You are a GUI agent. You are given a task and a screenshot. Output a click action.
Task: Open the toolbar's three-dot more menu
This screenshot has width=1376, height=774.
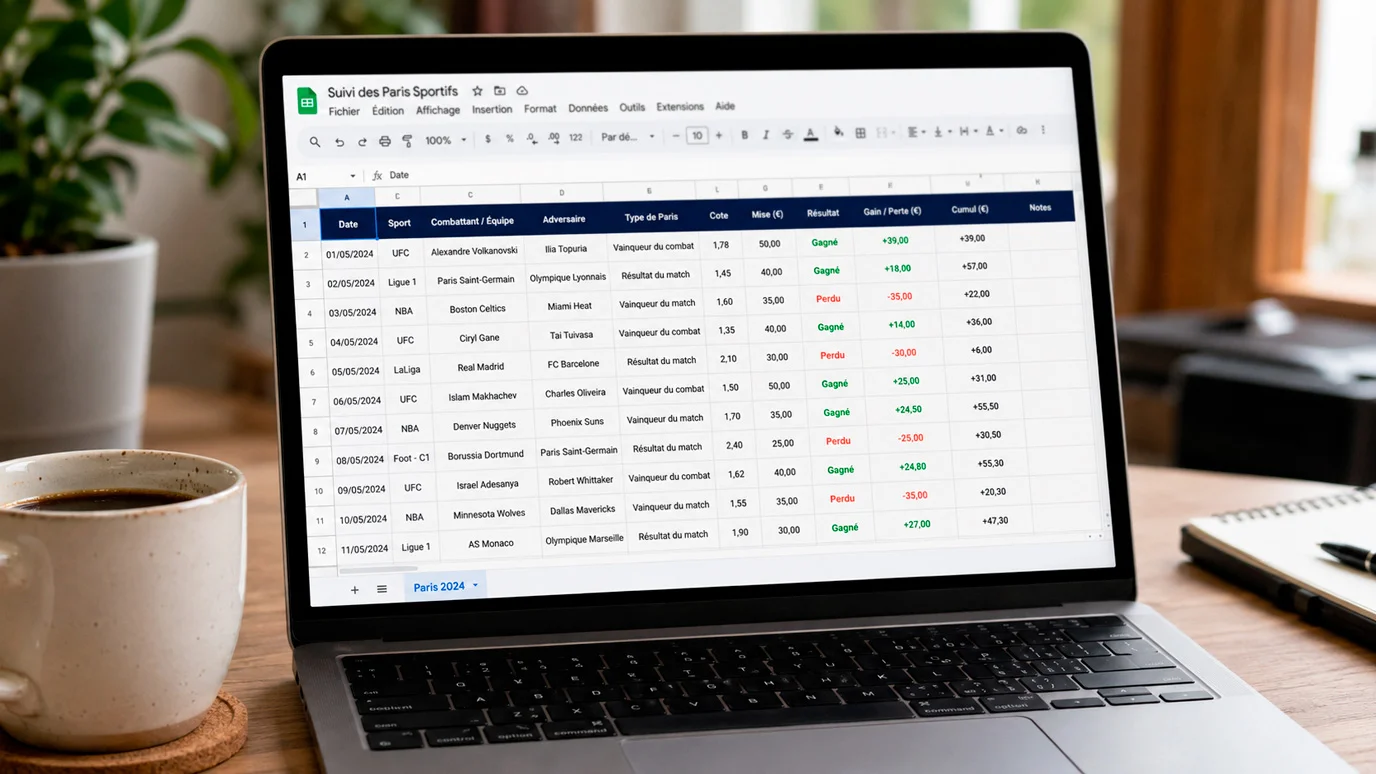coord(1043,129)
